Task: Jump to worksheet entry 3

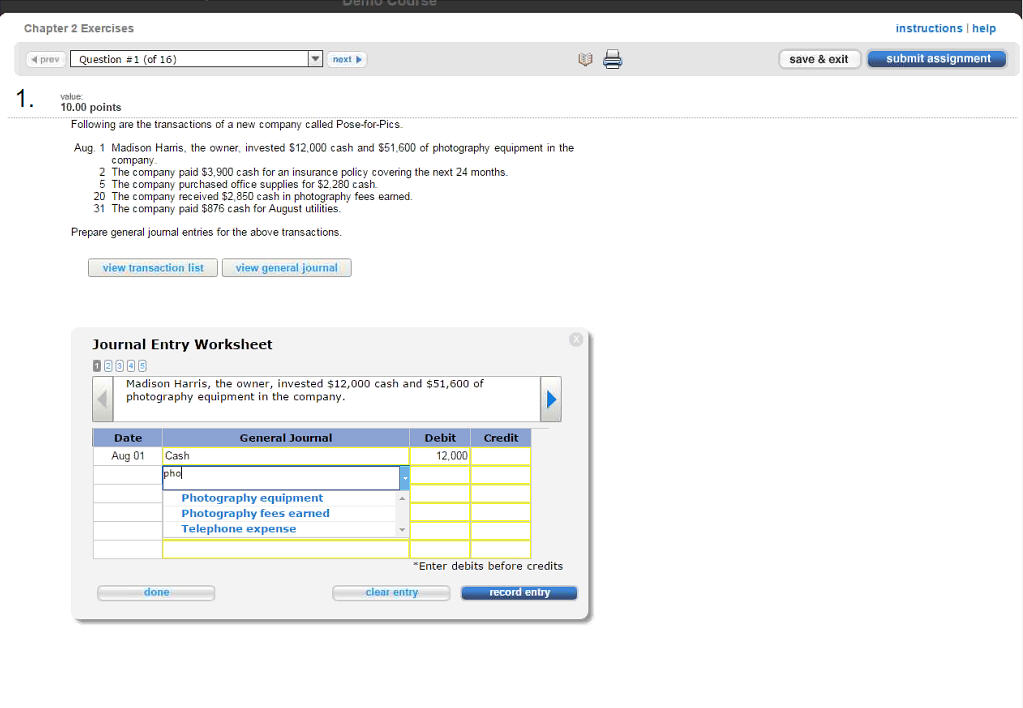Action: point(118,367)
